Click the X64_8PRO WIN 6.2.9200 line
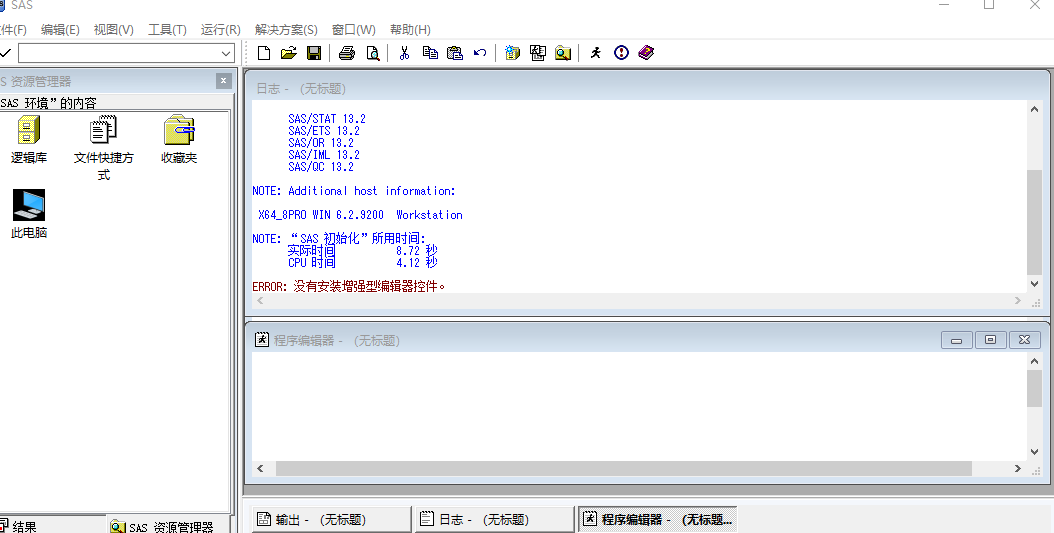The image size is (1054, 533). pos(360,215)
